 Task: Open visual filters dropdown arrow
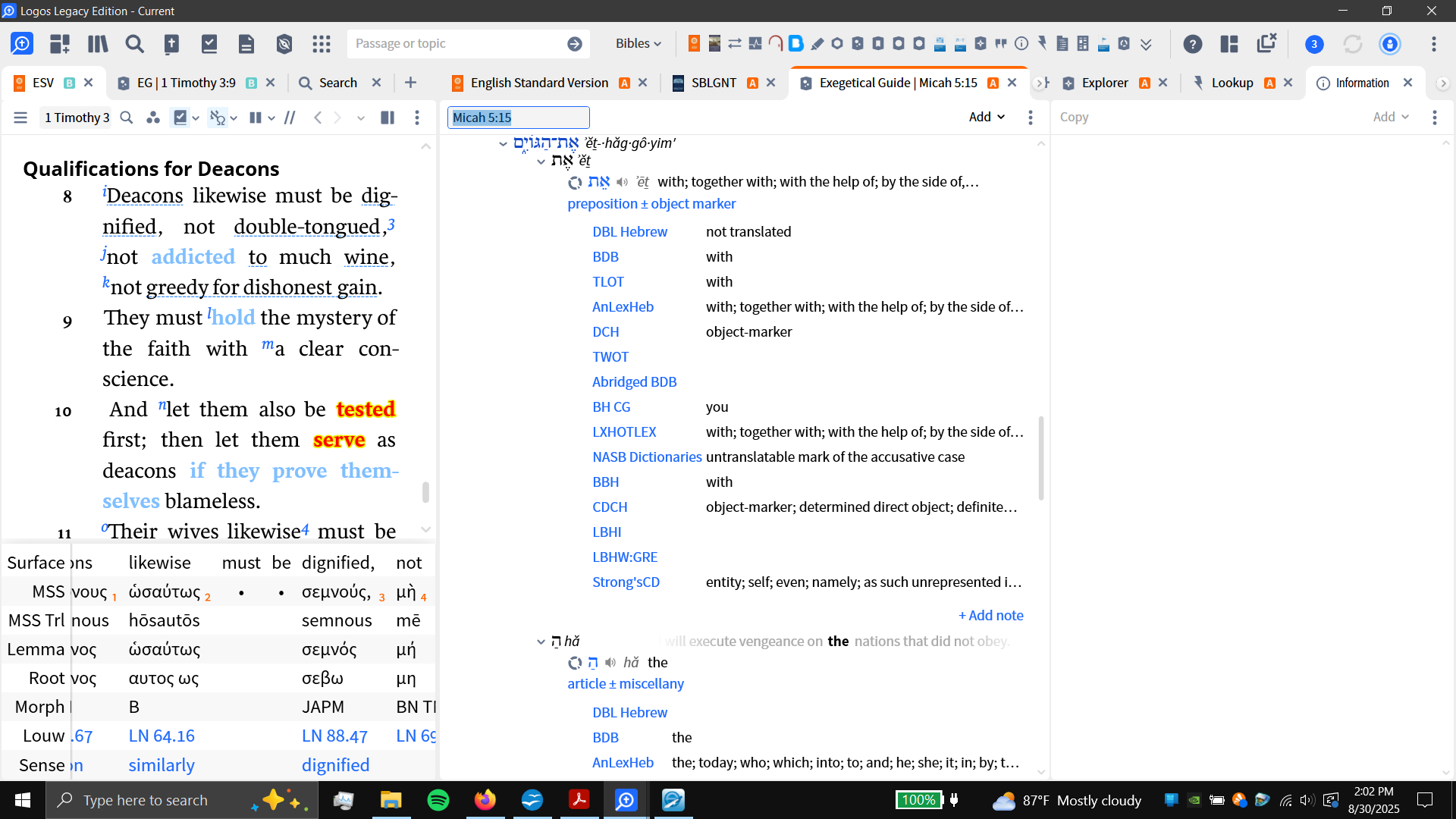(196, 118)
